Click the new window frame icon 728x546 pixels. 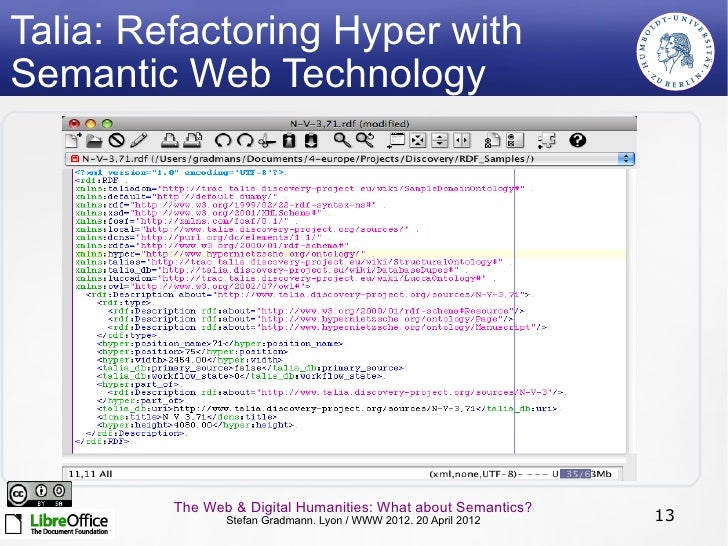tap(396, 140)
